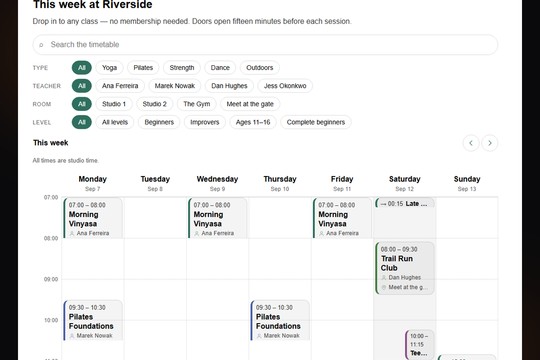Open Thursday 09:30 Pilates Foundations class
This screenshot has height=360, width=540.
point(280,320)
